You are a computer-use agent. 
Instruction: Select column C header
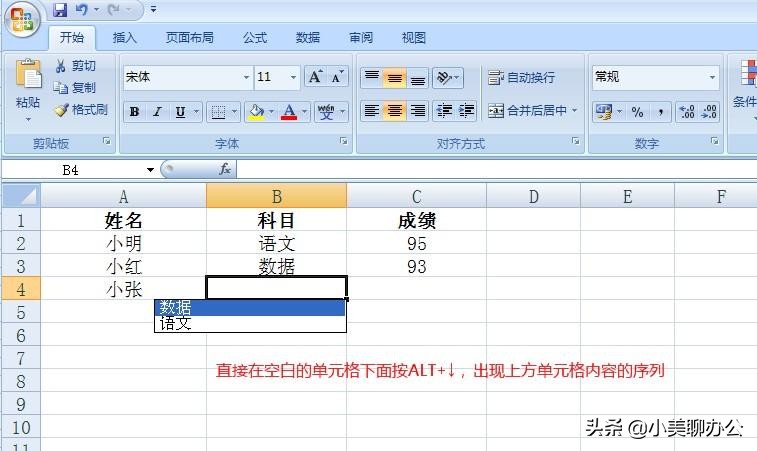417,197
